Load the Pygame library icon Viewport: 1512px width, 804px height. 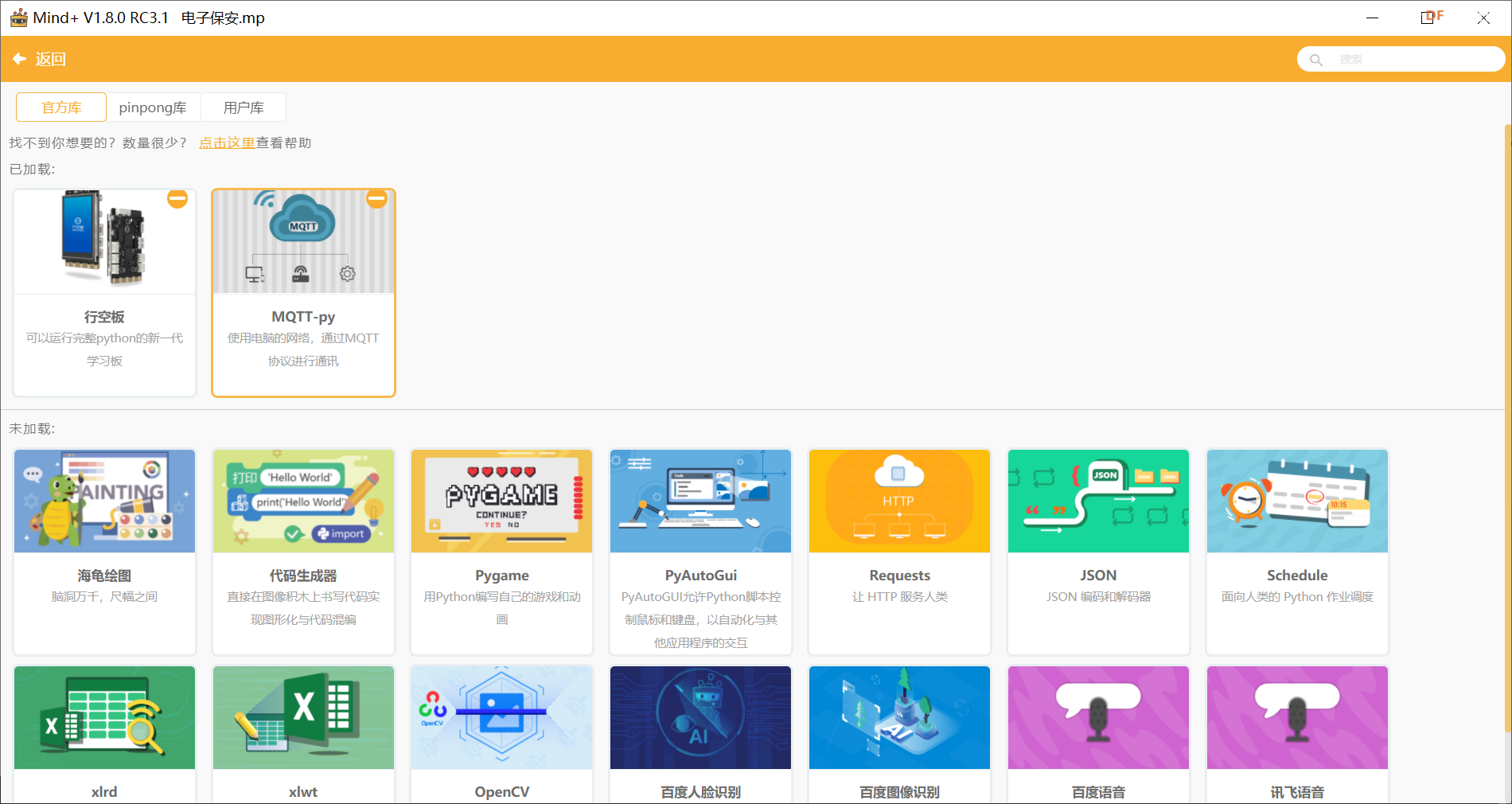pyautogui.click(x=502, y=501)
